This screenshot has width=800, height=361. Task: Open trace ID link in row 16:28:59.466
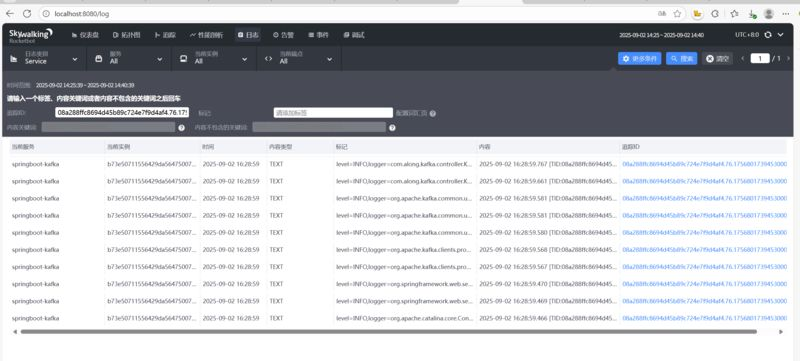[x=705, y=318]
